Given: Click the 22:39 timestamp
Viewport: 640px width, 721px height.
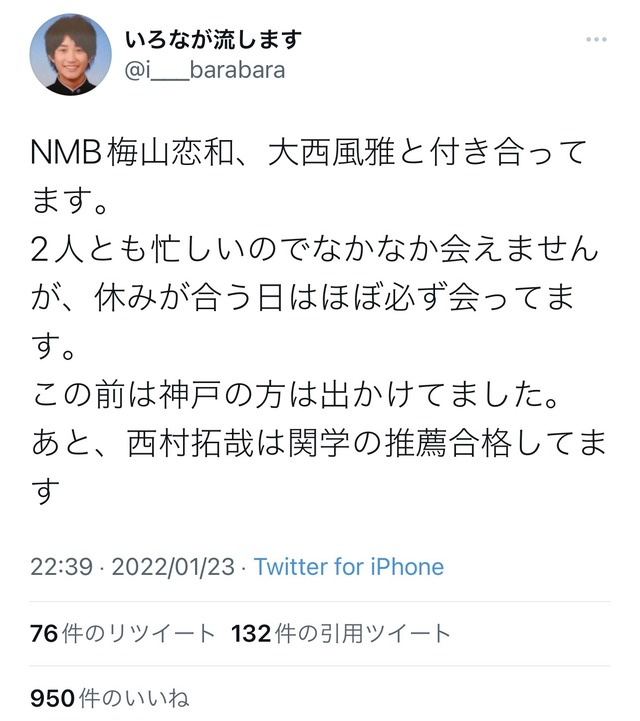Looking at the screenshot, I should click(x=62, y=567).
